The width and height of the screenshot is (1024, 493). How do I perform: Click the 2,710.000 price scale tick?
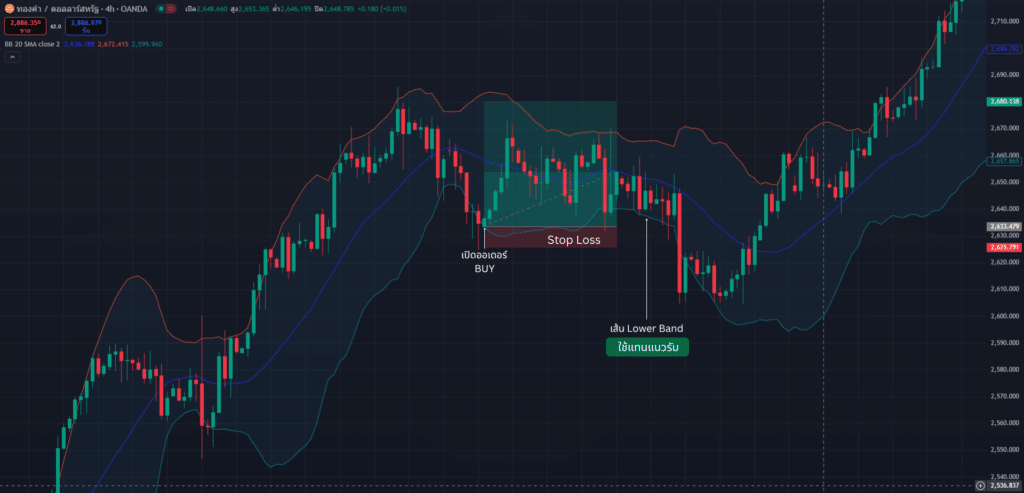point(1005,22)
